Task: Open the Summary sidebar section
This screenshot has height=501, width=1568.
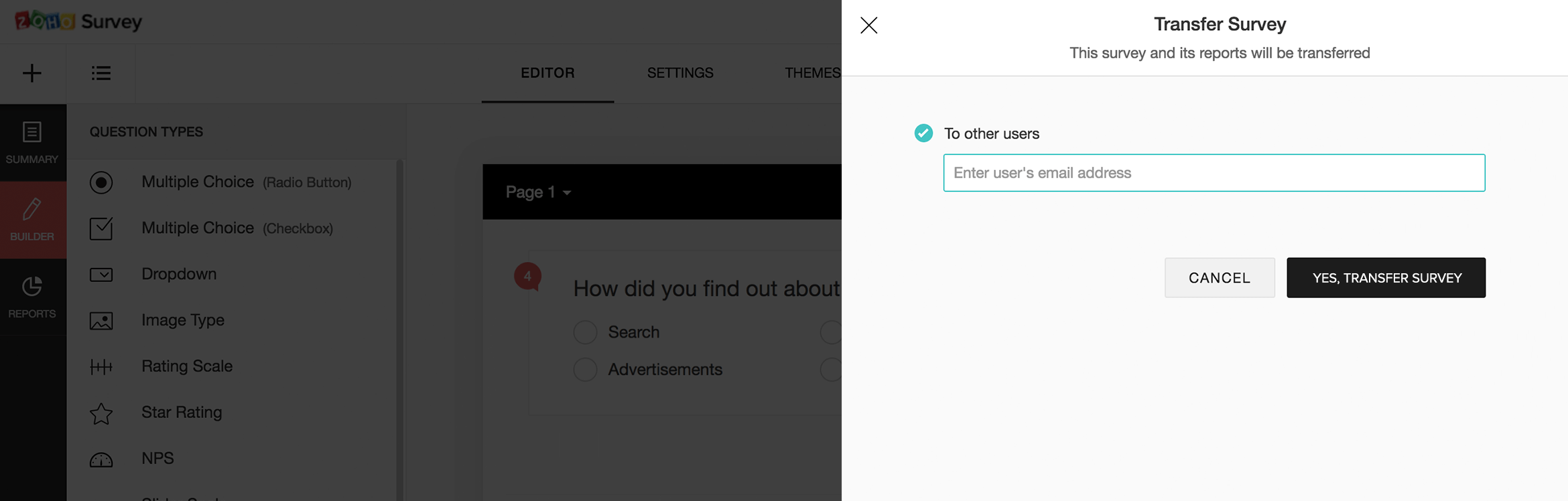Action: tap(32, 143)
